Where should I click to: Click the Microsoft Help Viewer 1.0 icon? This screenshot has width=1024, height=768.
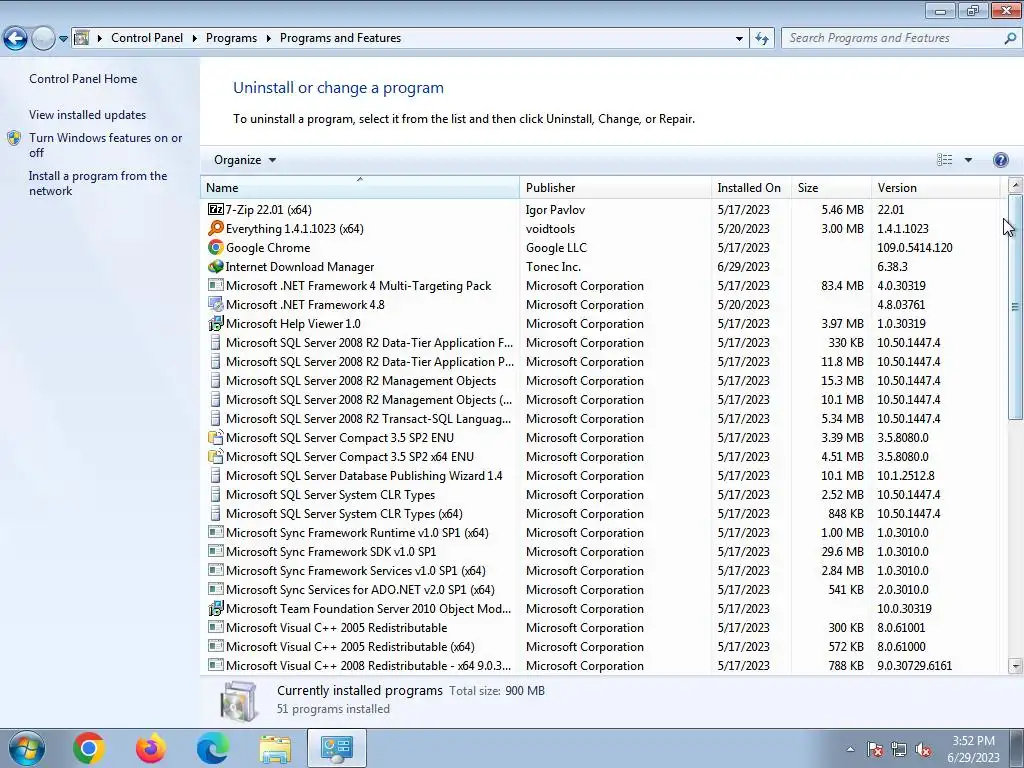point(216,323)
